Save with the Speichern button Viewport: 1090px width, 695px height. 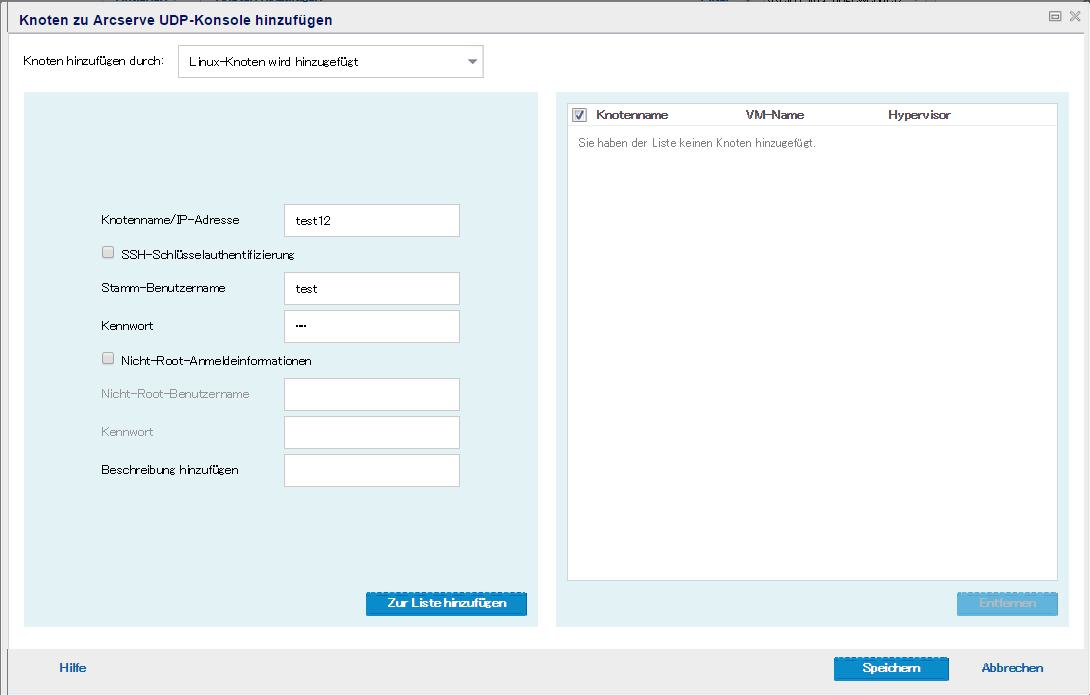[891, 668]
